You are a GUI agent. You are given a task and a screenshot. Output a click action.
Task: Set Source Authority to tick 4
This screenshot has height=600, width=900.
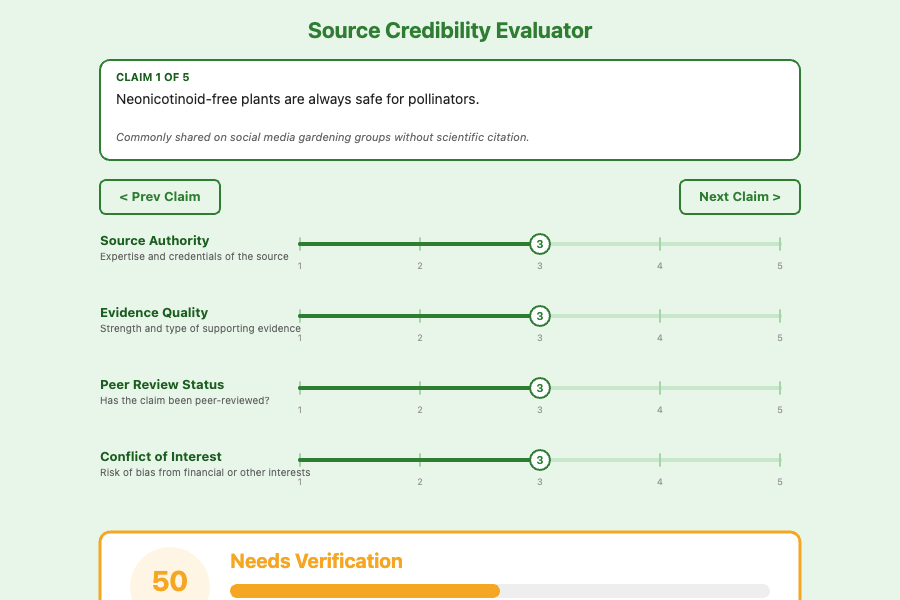660,244
